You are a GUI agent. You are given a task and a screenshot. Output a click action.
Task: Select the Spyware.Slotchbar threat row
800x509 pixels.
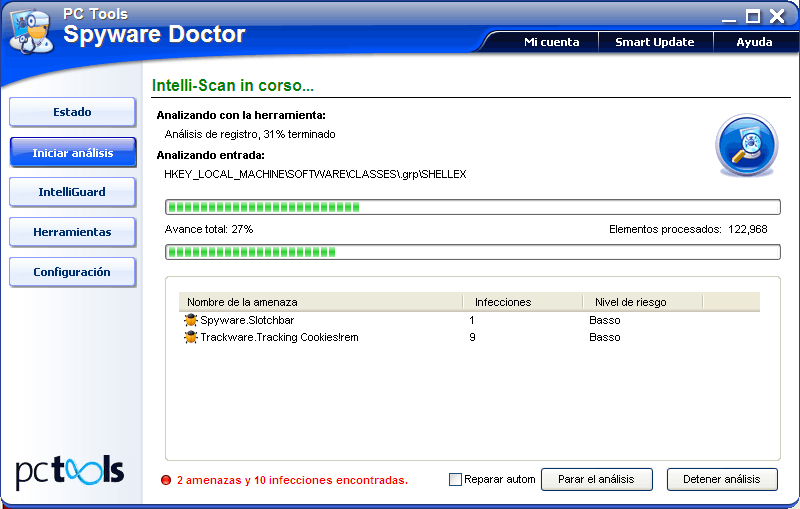click(469, 320)
